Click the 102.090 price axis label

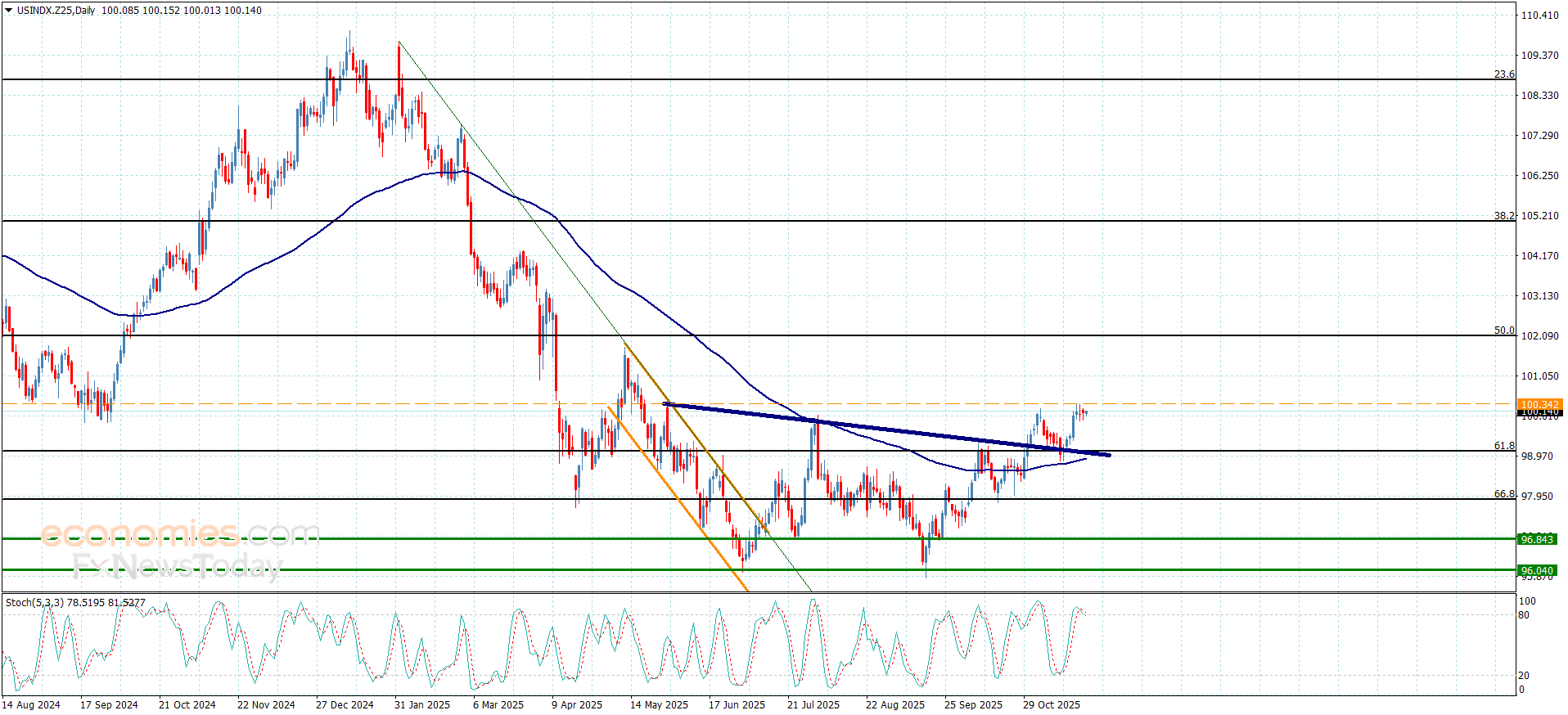coord(1539,335)
